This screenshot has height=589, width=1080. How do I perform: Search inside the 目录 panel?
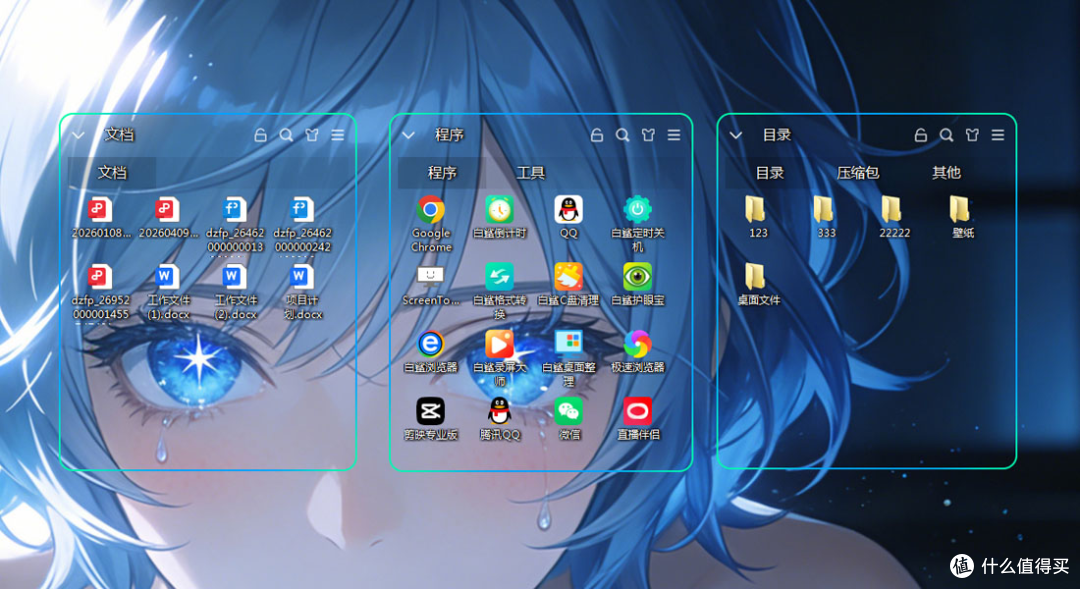pos(946,136)
